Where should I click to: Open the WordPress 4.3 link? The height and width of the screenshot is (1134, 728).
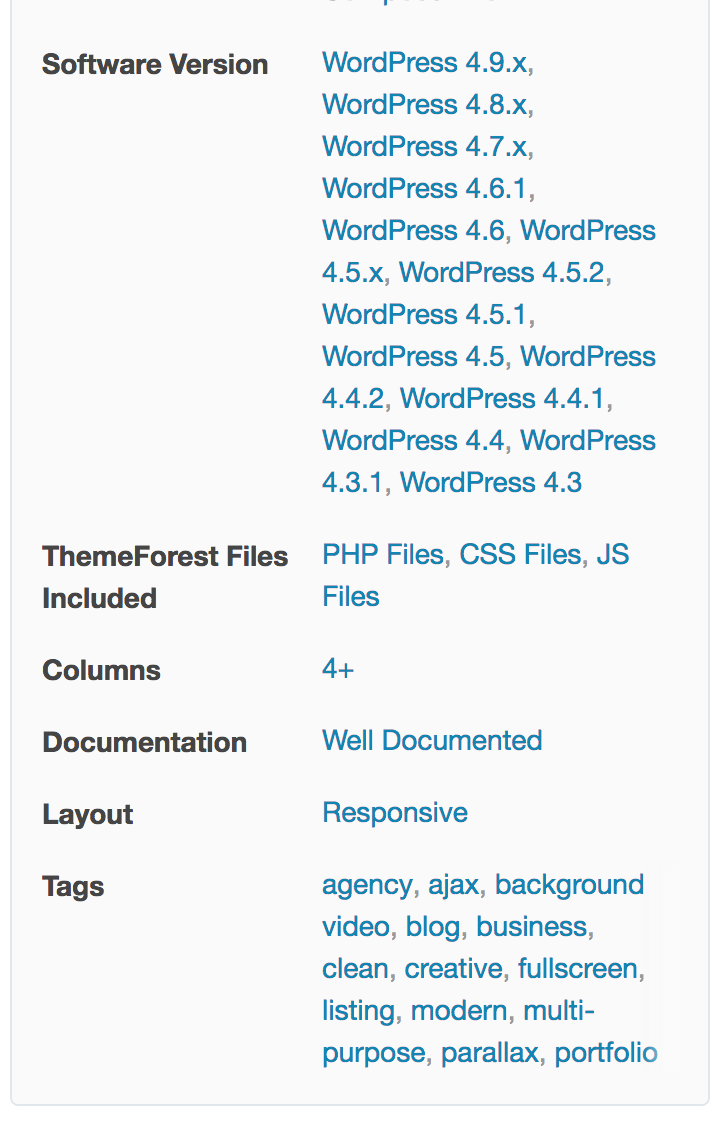click(x=491, y=482)
